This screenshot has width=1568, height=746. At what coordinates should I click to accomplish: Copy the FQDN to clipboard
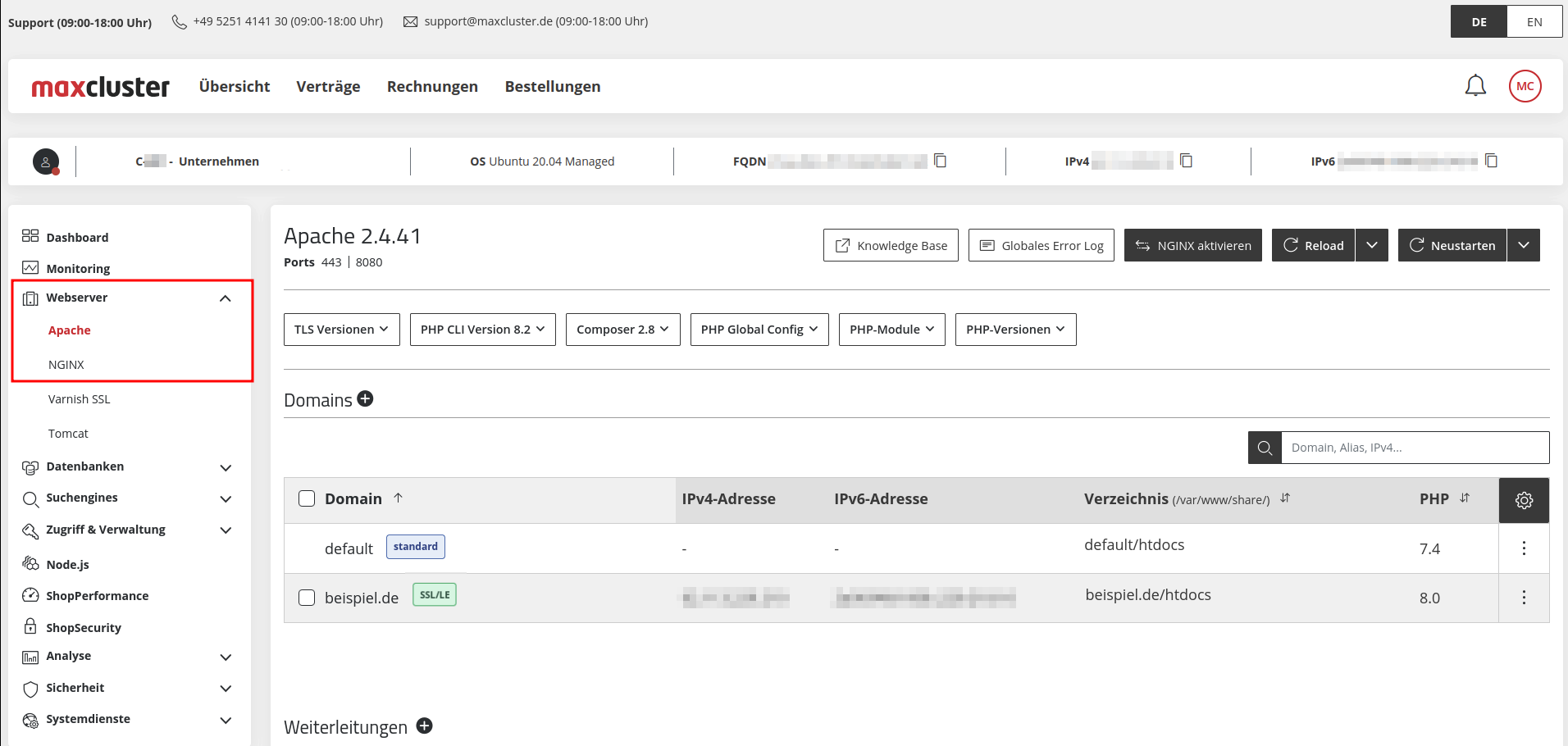pyautogui.click(x=941, y=161)
